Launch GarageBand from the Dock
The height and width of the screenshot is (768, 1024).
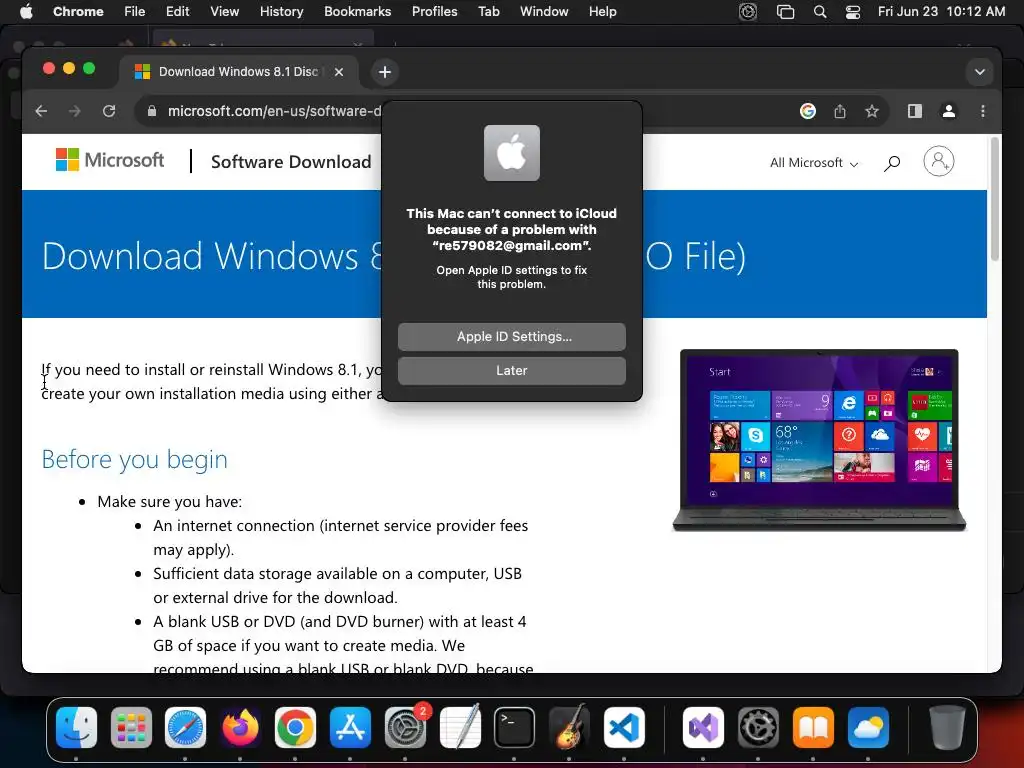click(x=569, y=727)
